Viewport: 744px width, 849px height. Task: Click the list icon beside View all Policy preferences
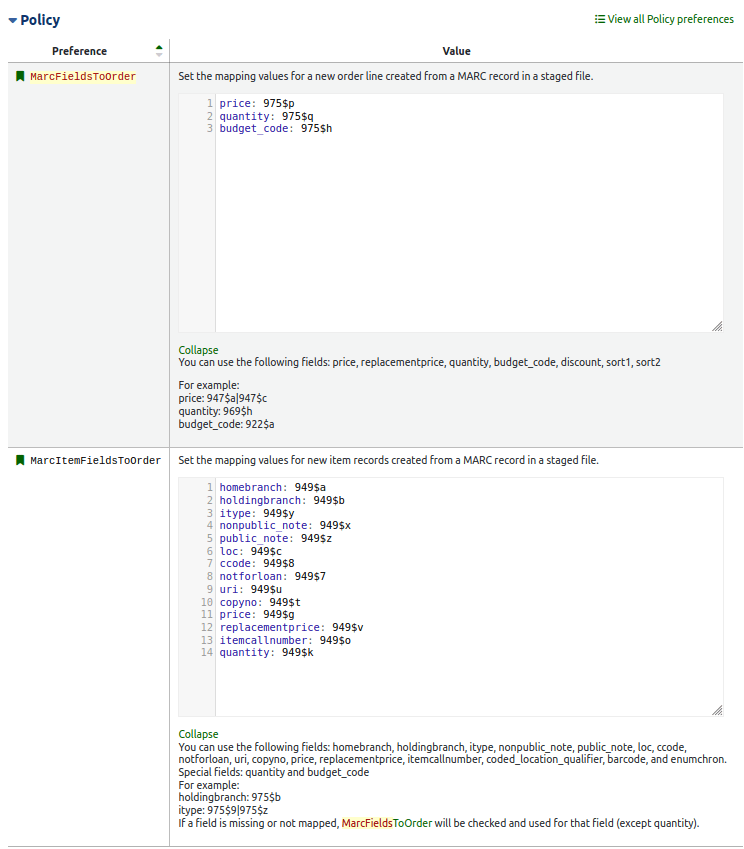click(x=599, y=19)
